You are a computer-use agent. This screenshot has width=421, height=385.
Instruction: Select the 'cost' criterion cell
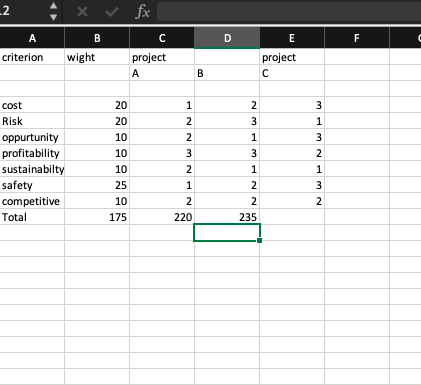[32, 105]
